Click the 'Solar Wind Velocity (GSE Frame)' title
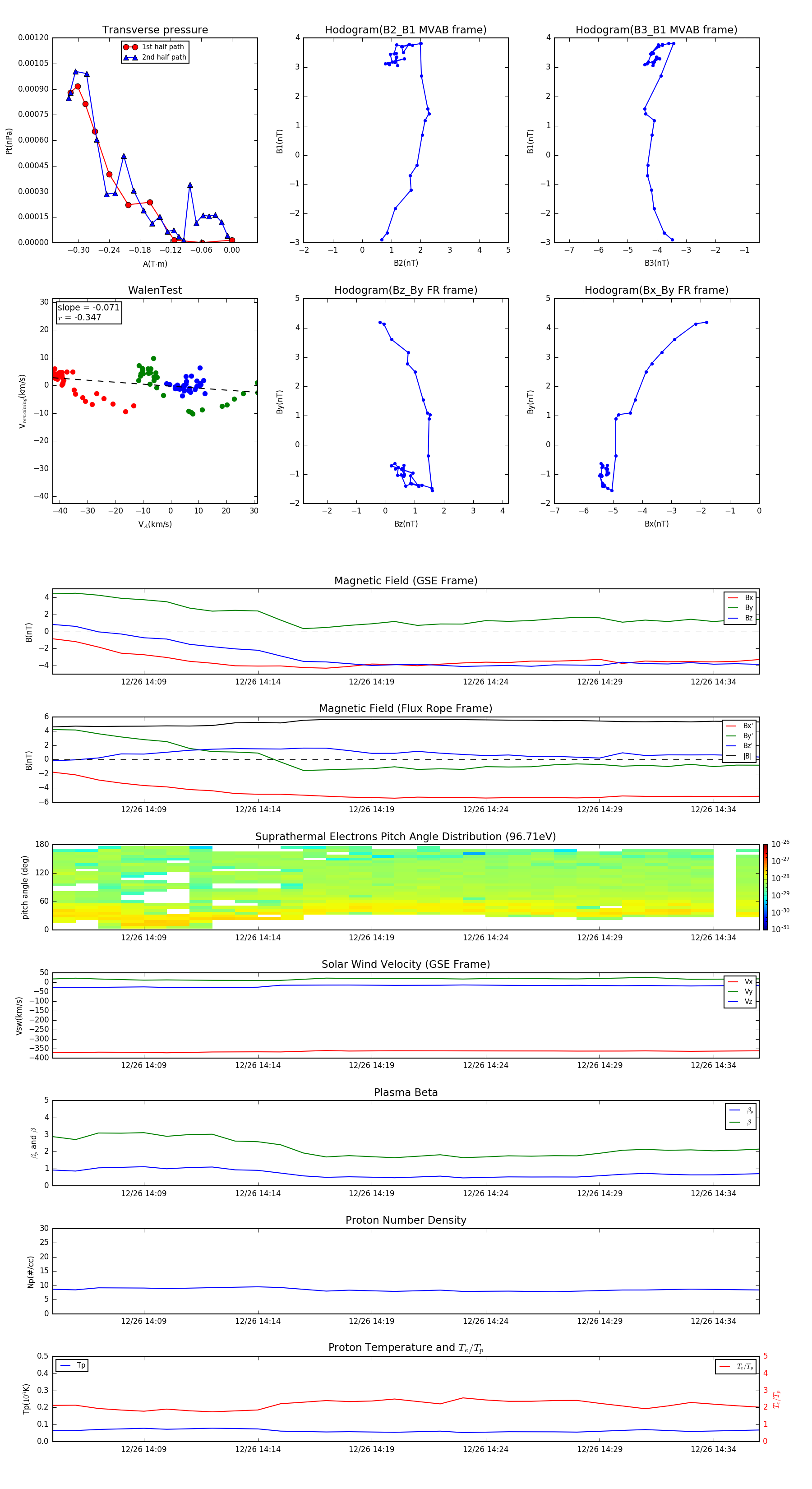The width and height of the screenshot is (812, 1489). tap(406, 964)
